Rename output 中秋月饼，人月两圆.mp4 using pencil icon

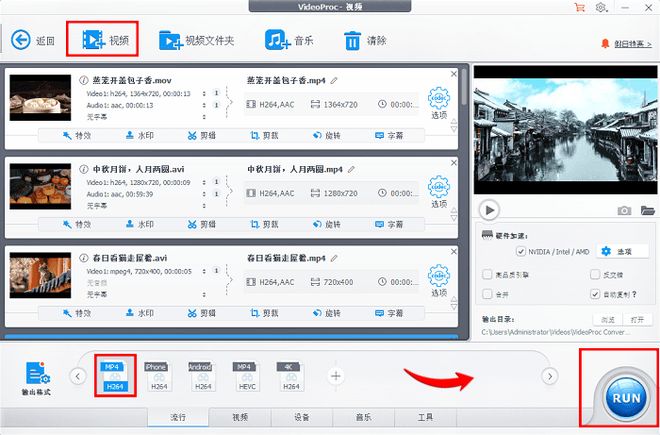coord(353,168)
